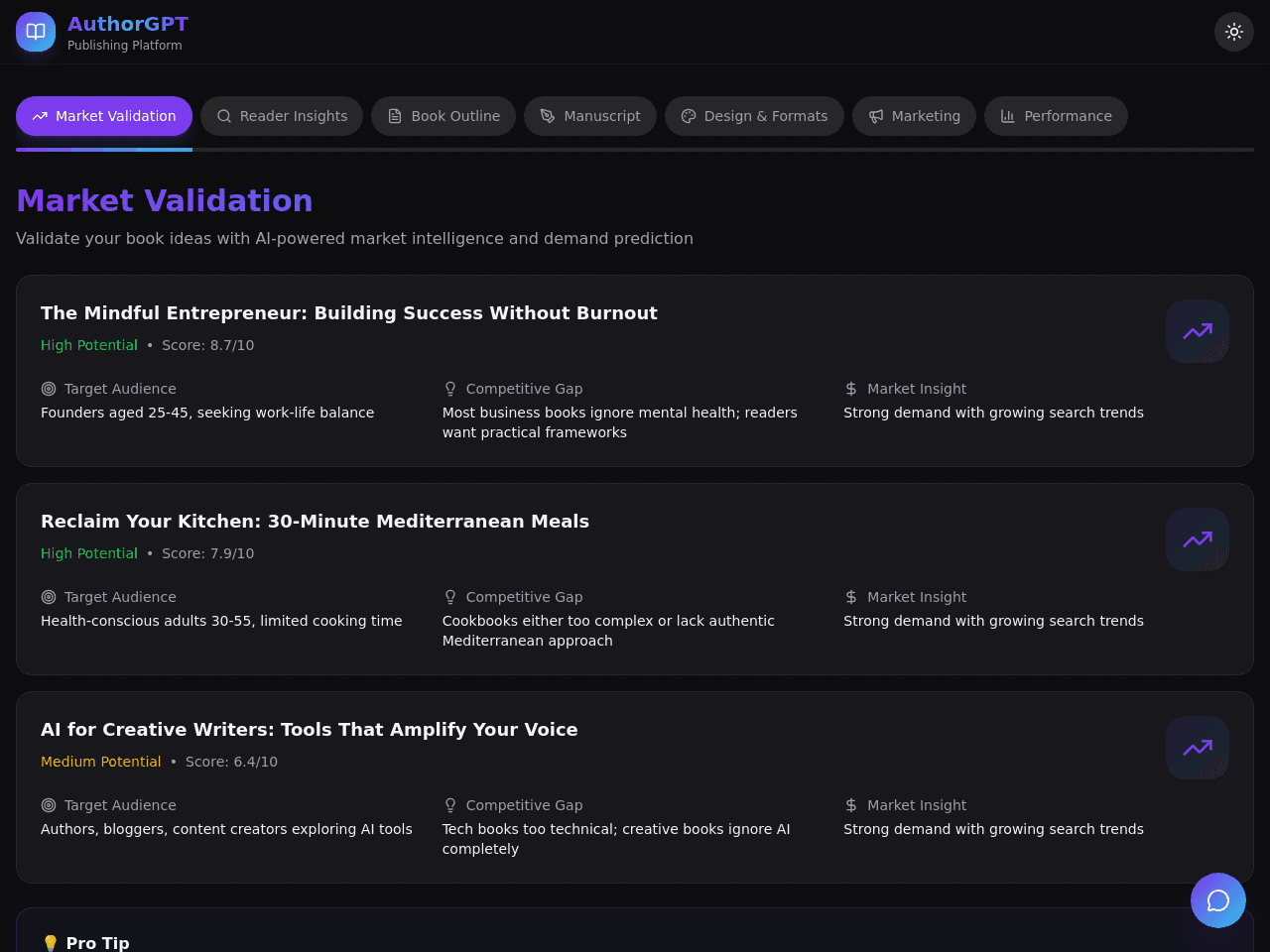
Task: Click the AuthorGPT book logo icon
Action: click(36, 32)
